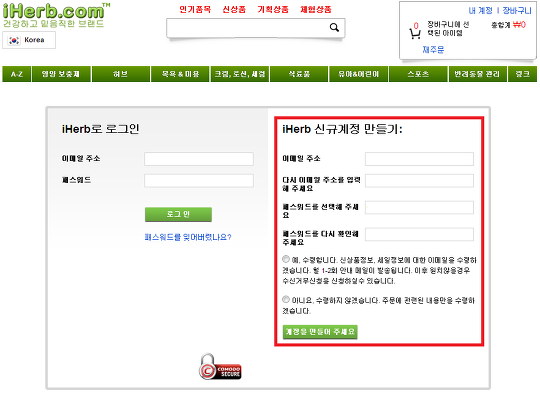Focus the login 이메일 주소 field

[199, 159]
